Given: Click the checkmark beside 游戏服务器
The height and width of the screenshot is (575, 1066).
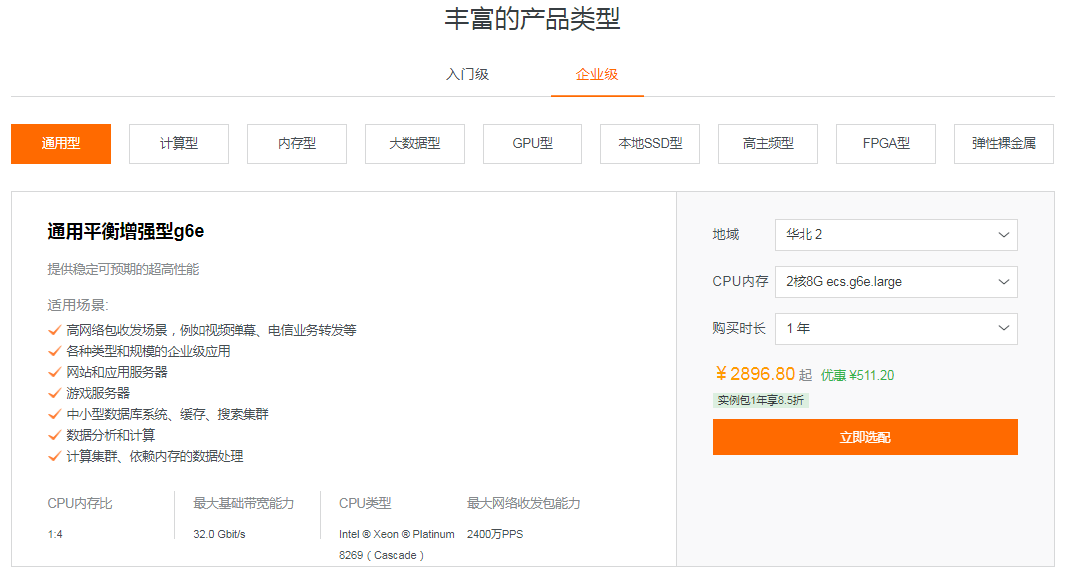Looking at the screenshot, I should 54,393.
